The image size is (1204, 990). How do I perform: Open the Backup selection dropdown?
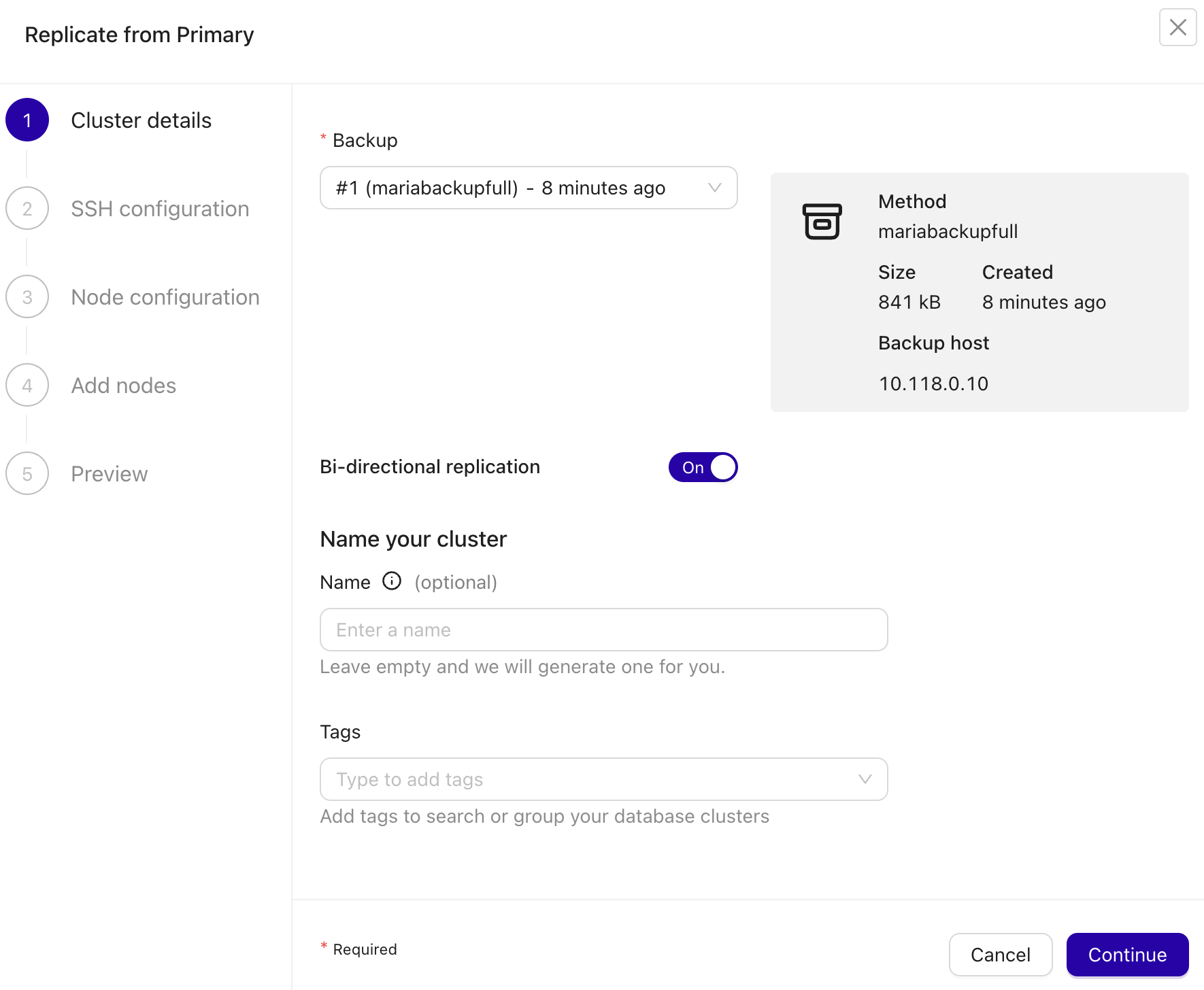pyautogui.click(x=528, y=188)
